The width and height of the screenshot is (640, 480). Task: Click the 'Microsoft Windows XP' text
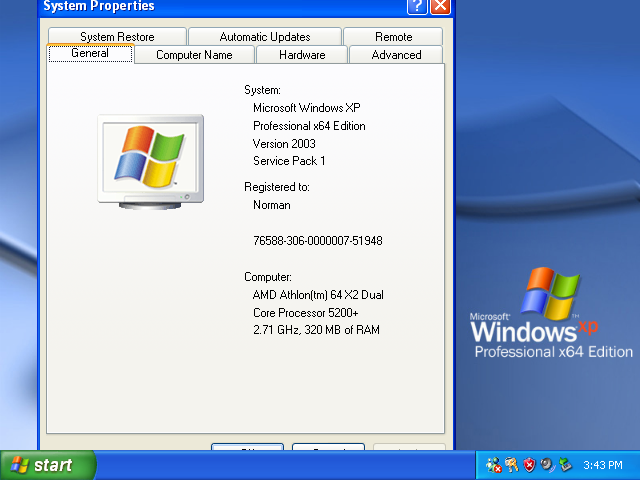[x=307, y=108]
